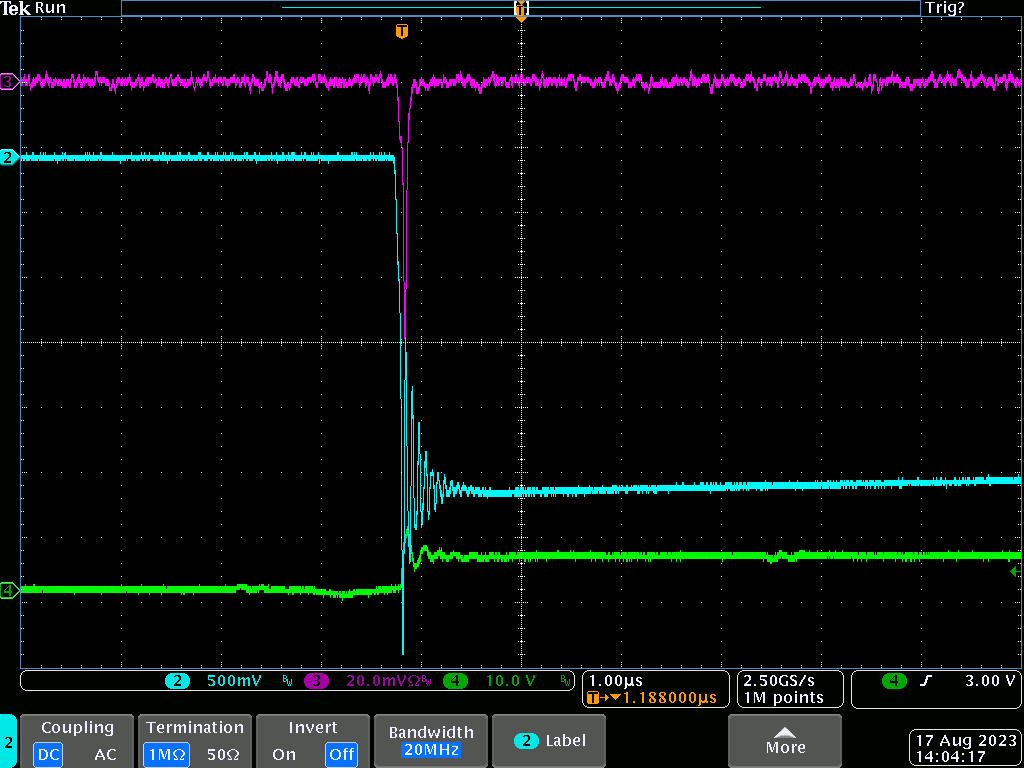Image resolution: width=1024 pixels, height=768 pixels.
Task: Click the rising edge trigger slope icon
Action: tap(925, 681)
